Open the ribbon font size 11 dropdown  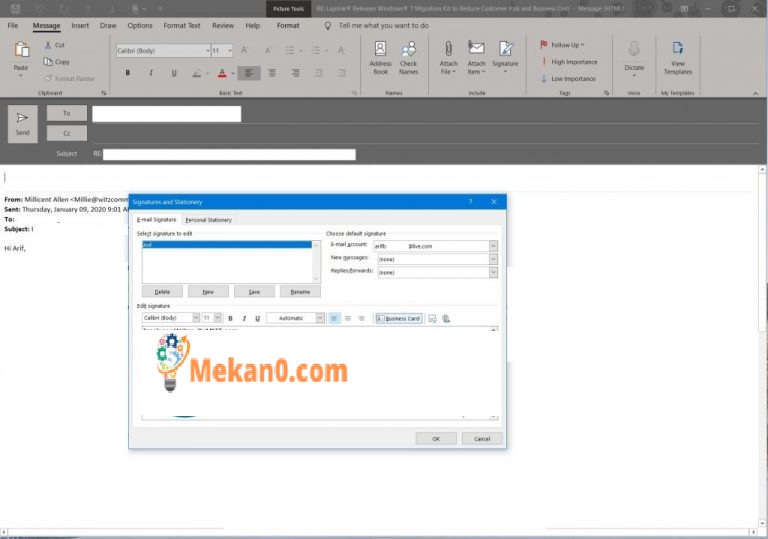[229, 50]
